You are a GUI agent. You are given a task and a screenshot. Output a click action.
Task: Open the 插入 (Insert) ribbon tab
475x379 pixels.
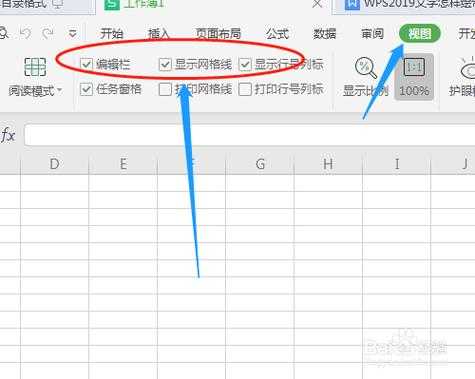click(x=159, y=34)
